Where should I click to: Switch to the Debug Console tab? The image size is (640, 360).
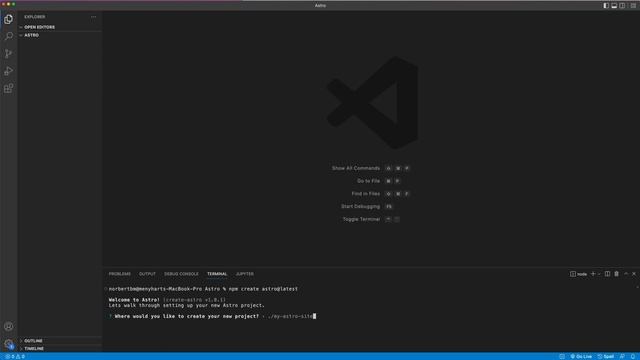(x=181, y=274)
